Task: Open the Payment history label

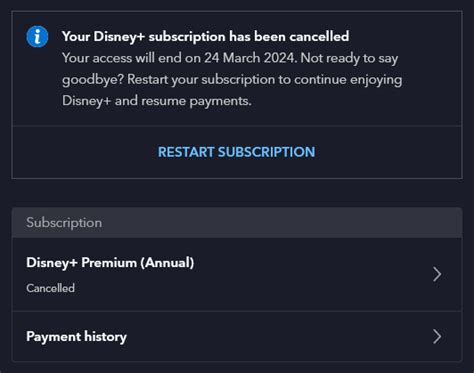Action: 76,337
